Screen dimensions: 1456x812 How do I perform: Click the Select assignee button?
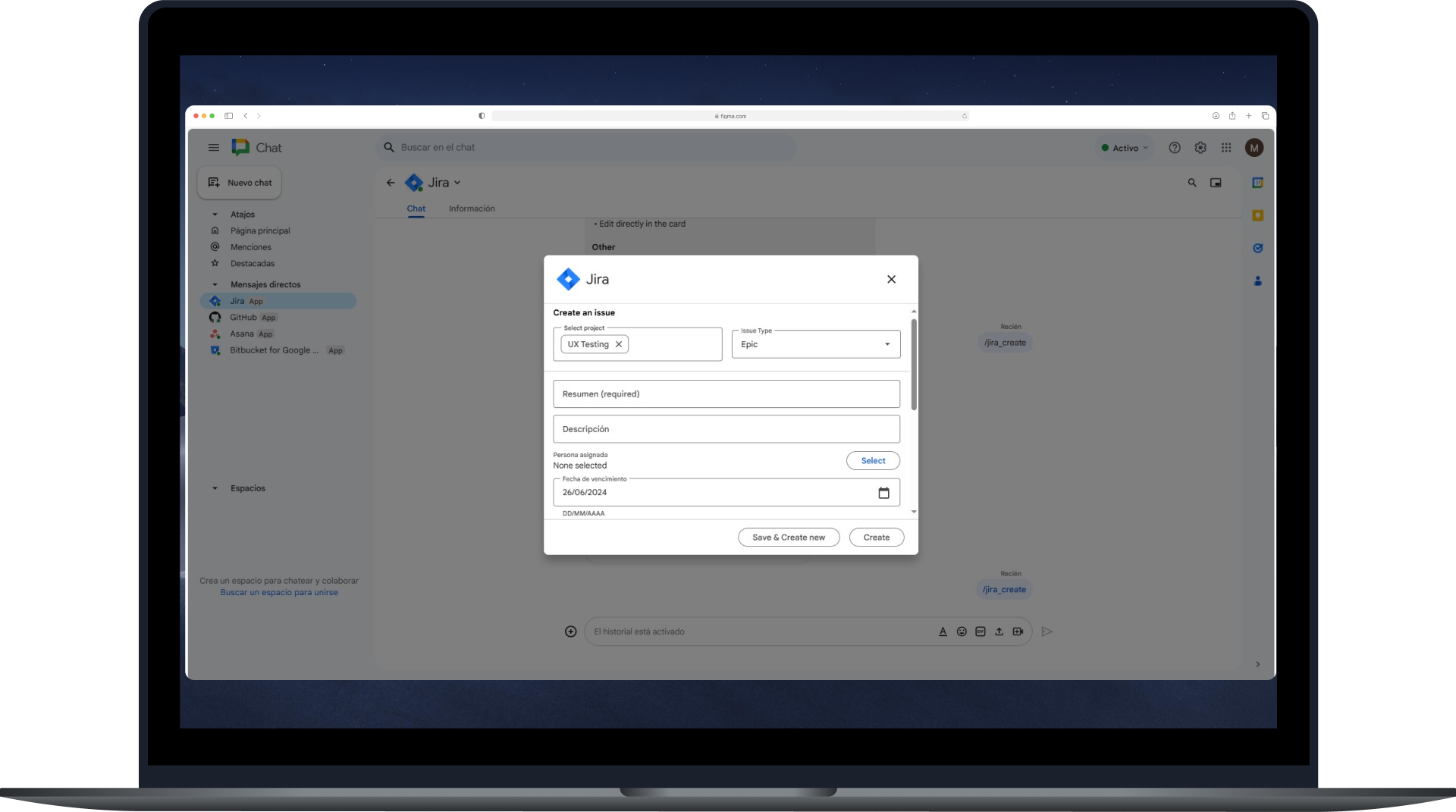coord(873,461)
